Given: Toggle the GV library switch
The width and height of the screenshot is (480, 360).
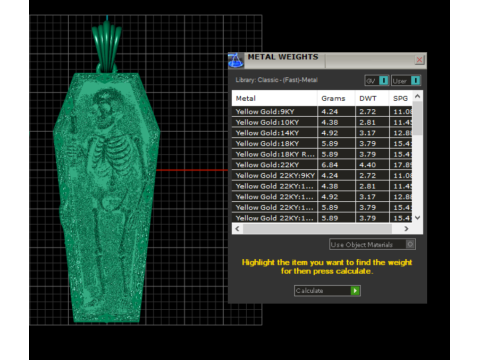Looking at the screenshot, I should 377,81.
